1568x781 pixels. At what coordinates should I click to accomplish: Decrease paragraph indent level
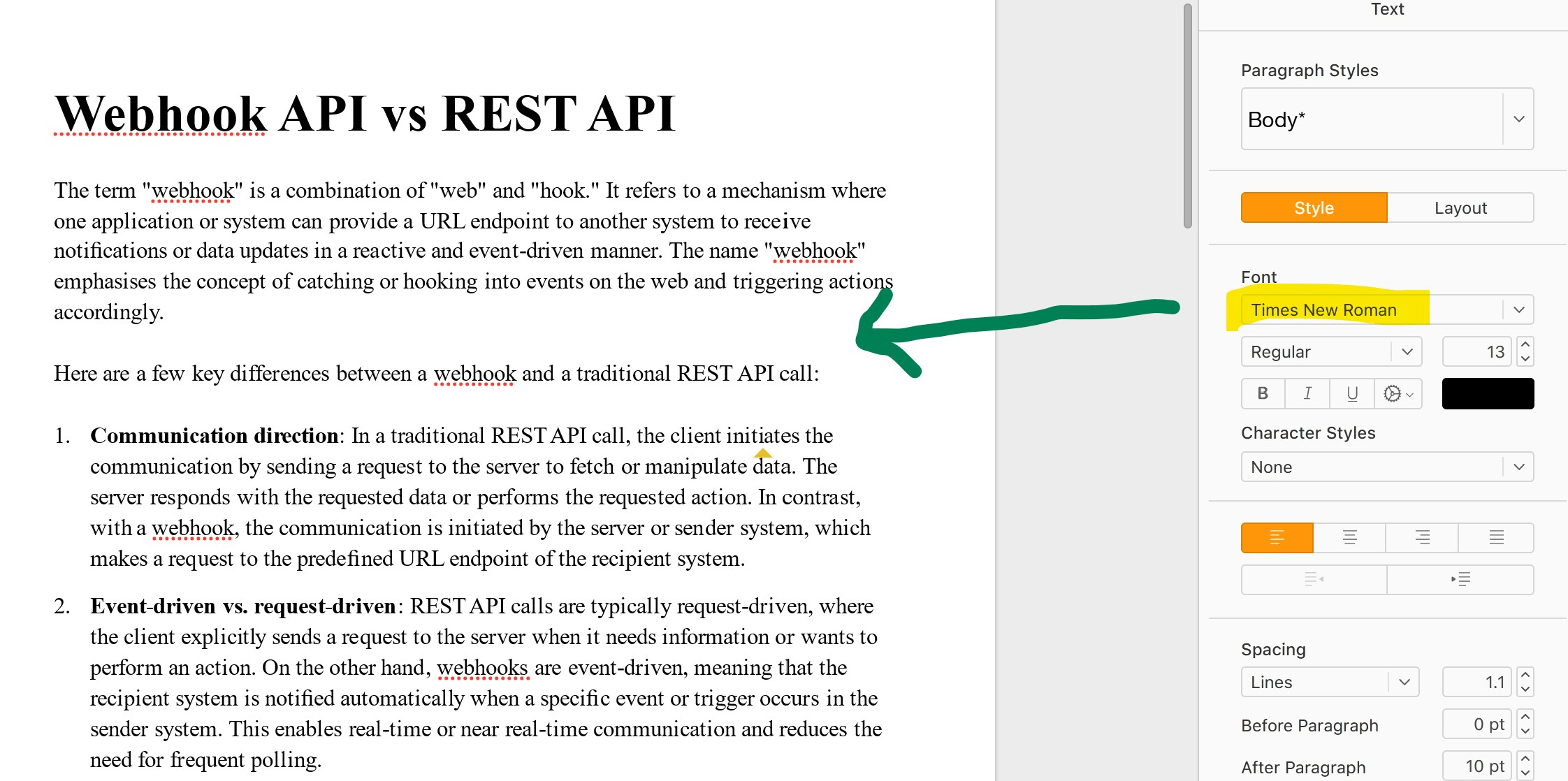tap(1314, 579)
